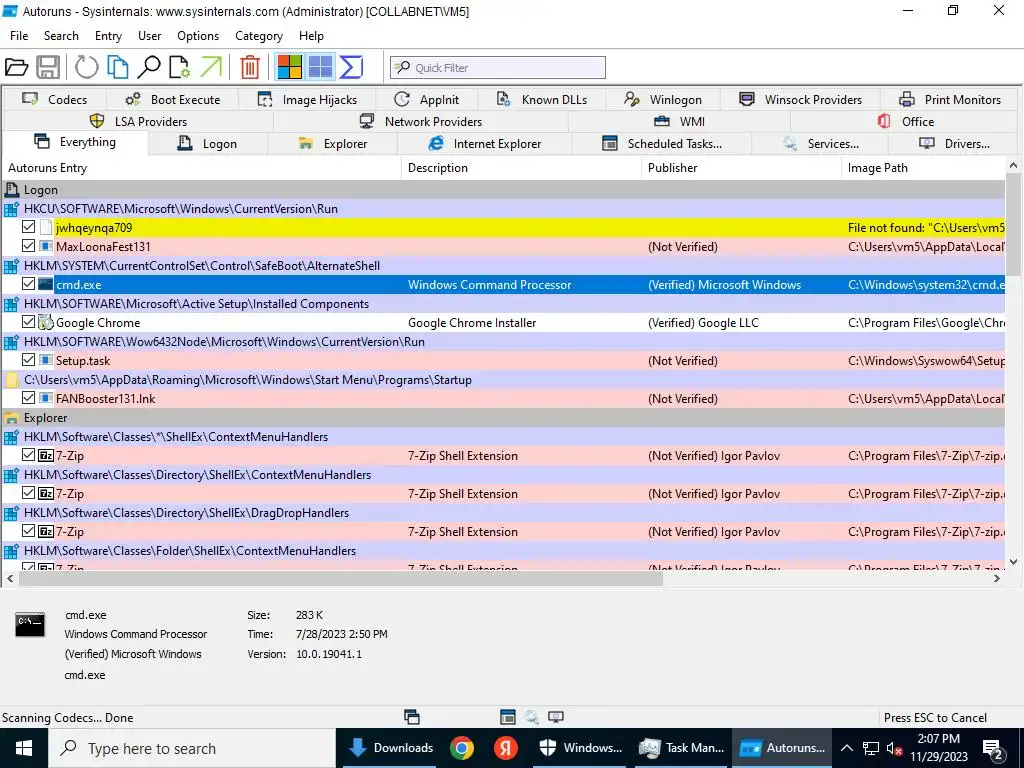Viewport: 1024px width, 768px height.
Task: Click the Copy entry toolbar icon
Action: [118, 67]
